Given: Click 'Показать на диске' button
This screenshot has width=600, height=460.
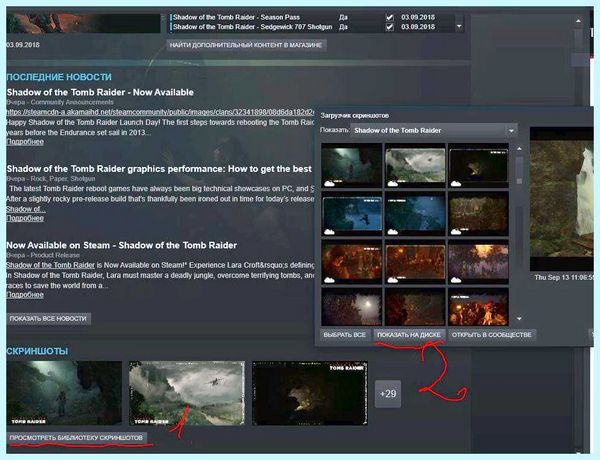Looking at the screenshot, I should [x=409, y=335].
